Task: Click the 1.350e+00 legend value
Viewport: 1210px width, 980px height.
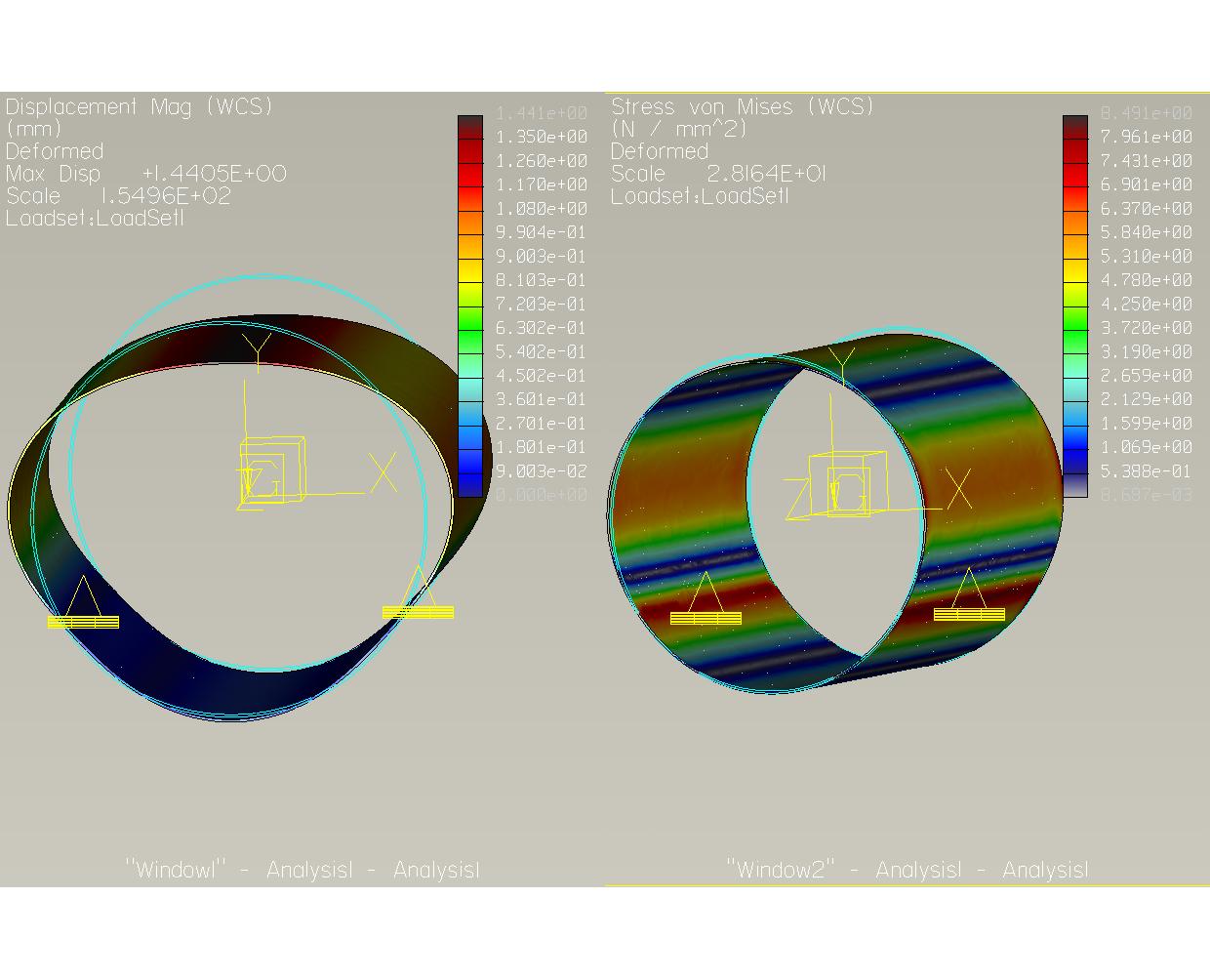Action: 542,137
